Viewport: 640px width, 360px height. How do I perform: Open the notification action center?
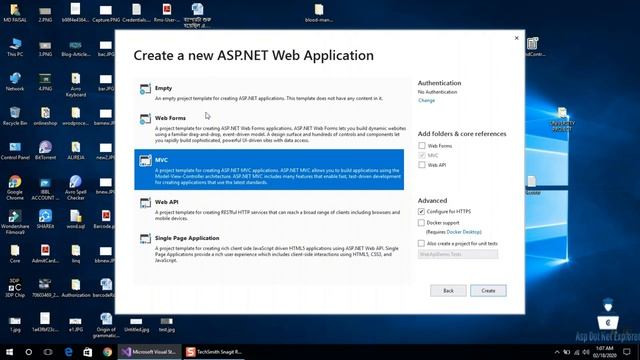point(627,352)
